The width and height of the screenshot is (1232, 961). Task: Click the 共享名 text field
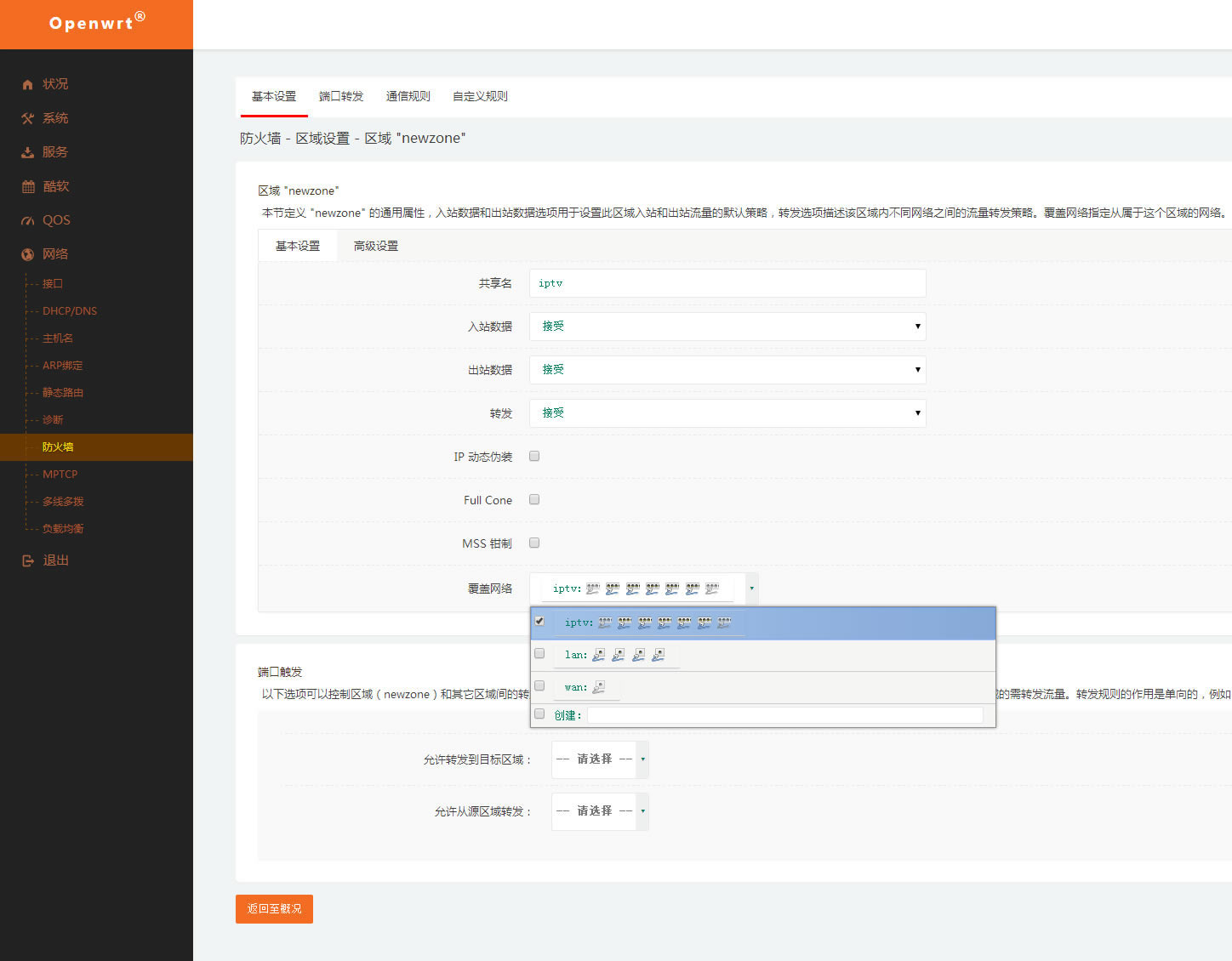[727, 283]
